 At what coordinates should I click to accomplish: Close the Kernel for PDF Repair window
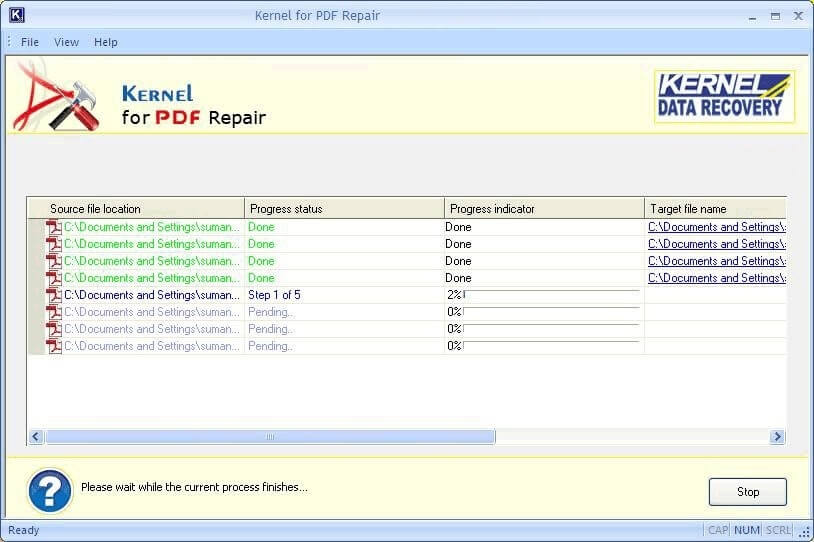point(798,16)
